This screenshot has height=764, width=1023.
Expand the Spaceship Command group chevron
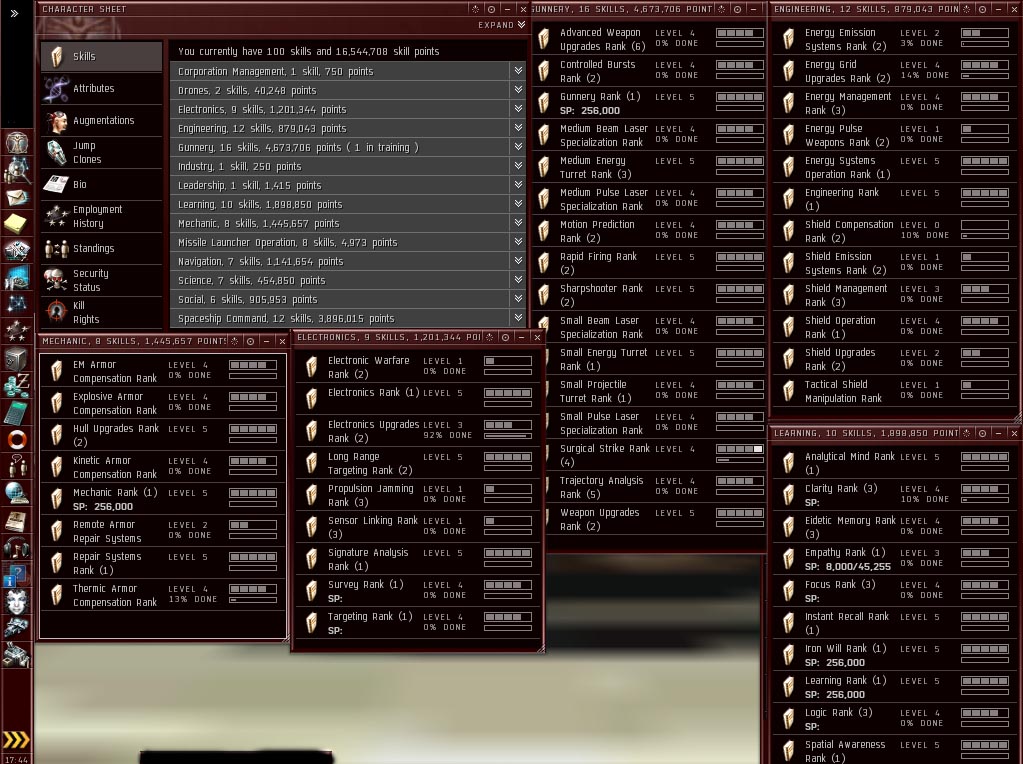coord(518,317)
